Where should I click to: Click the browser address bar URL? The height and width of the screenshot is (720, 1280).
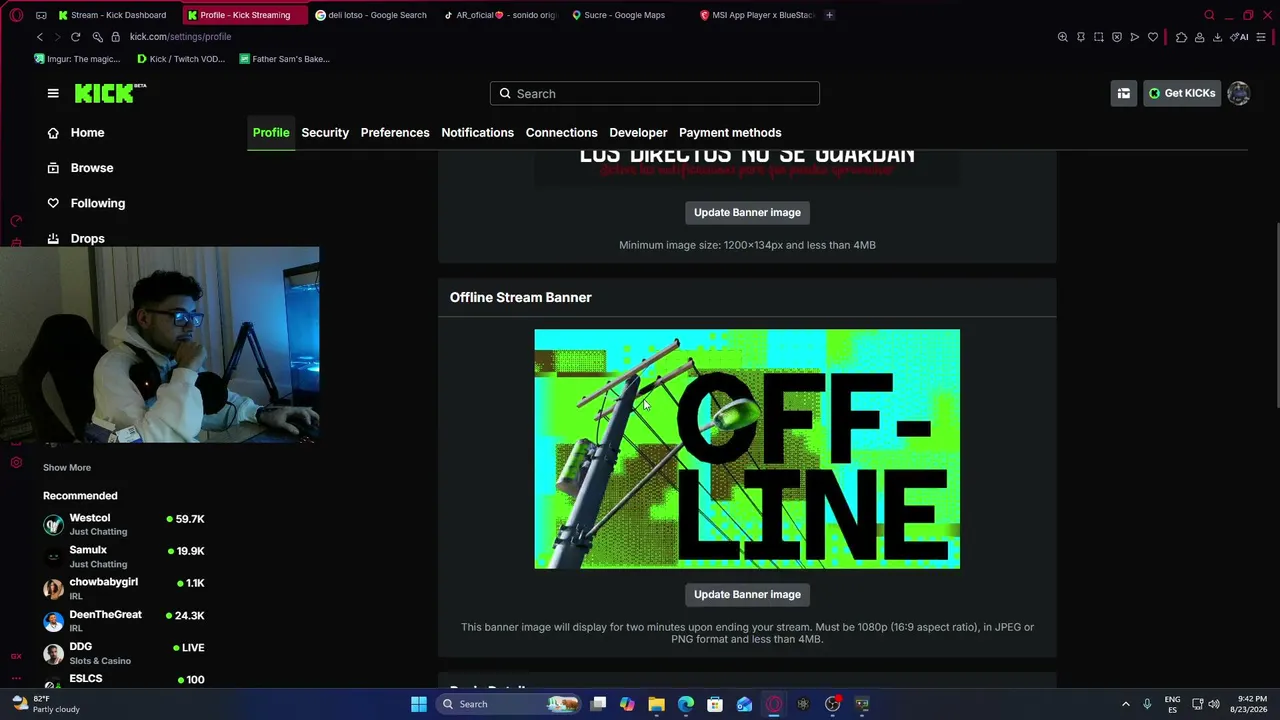click(x=180, y=37)
